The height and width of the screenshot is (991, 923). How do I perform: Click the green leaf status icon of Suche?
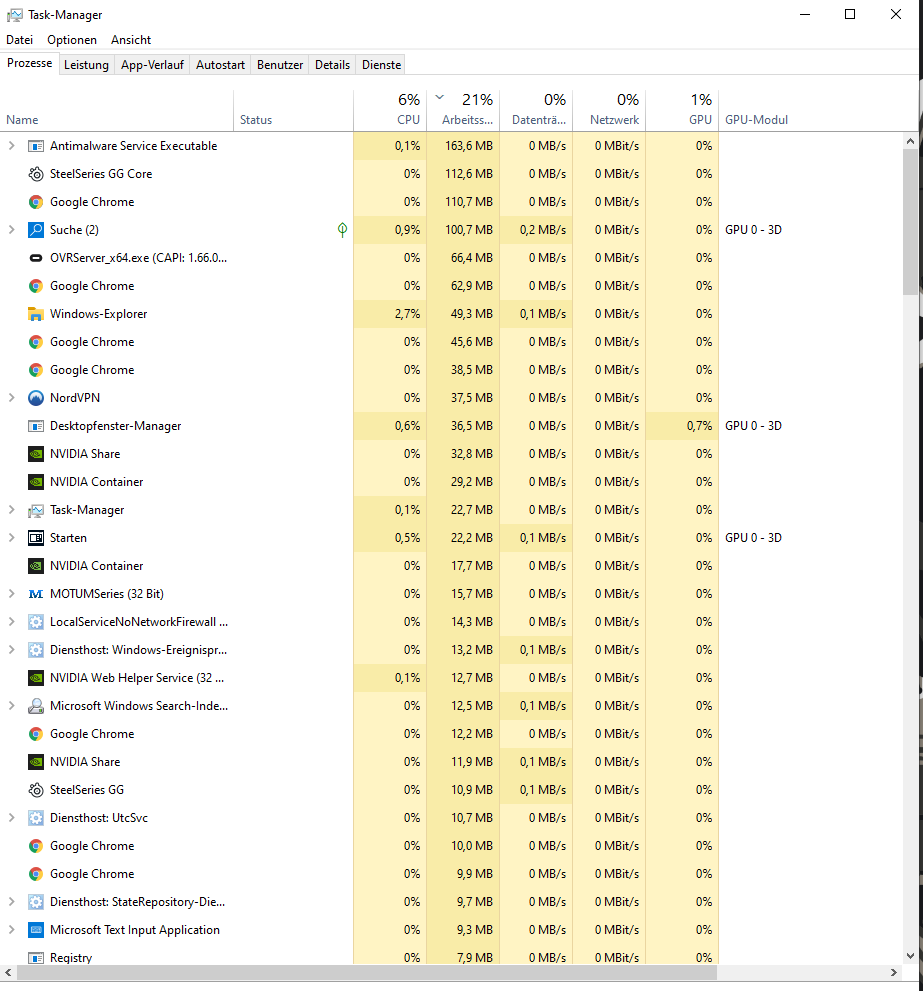point(342,230)
